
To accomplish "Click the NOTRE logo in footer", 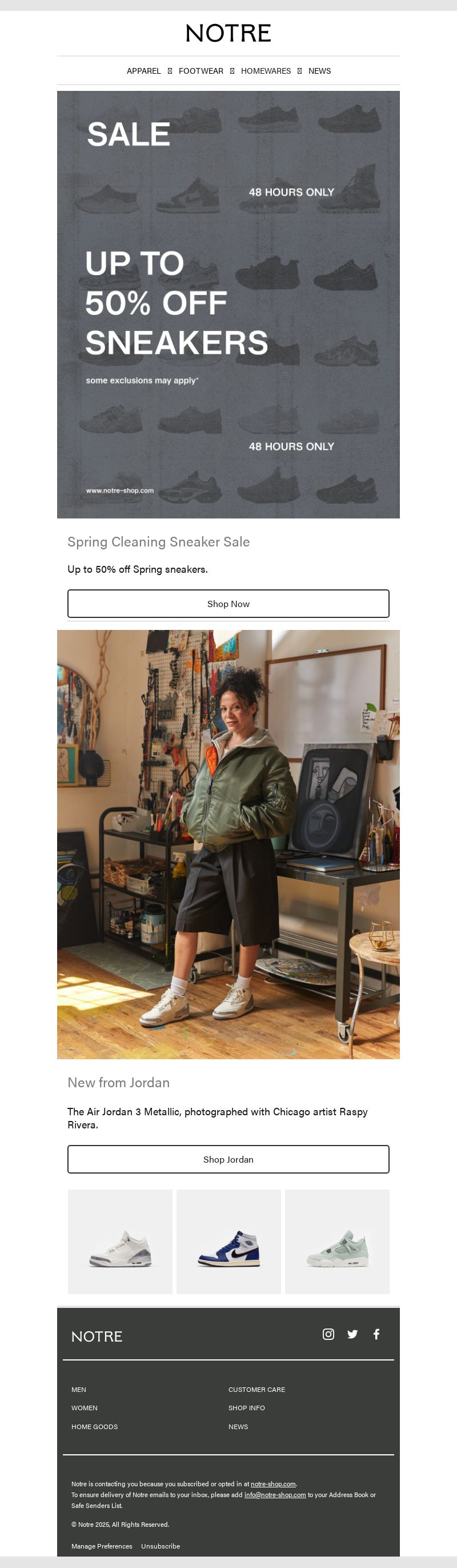I will (x=97, y=1336).
